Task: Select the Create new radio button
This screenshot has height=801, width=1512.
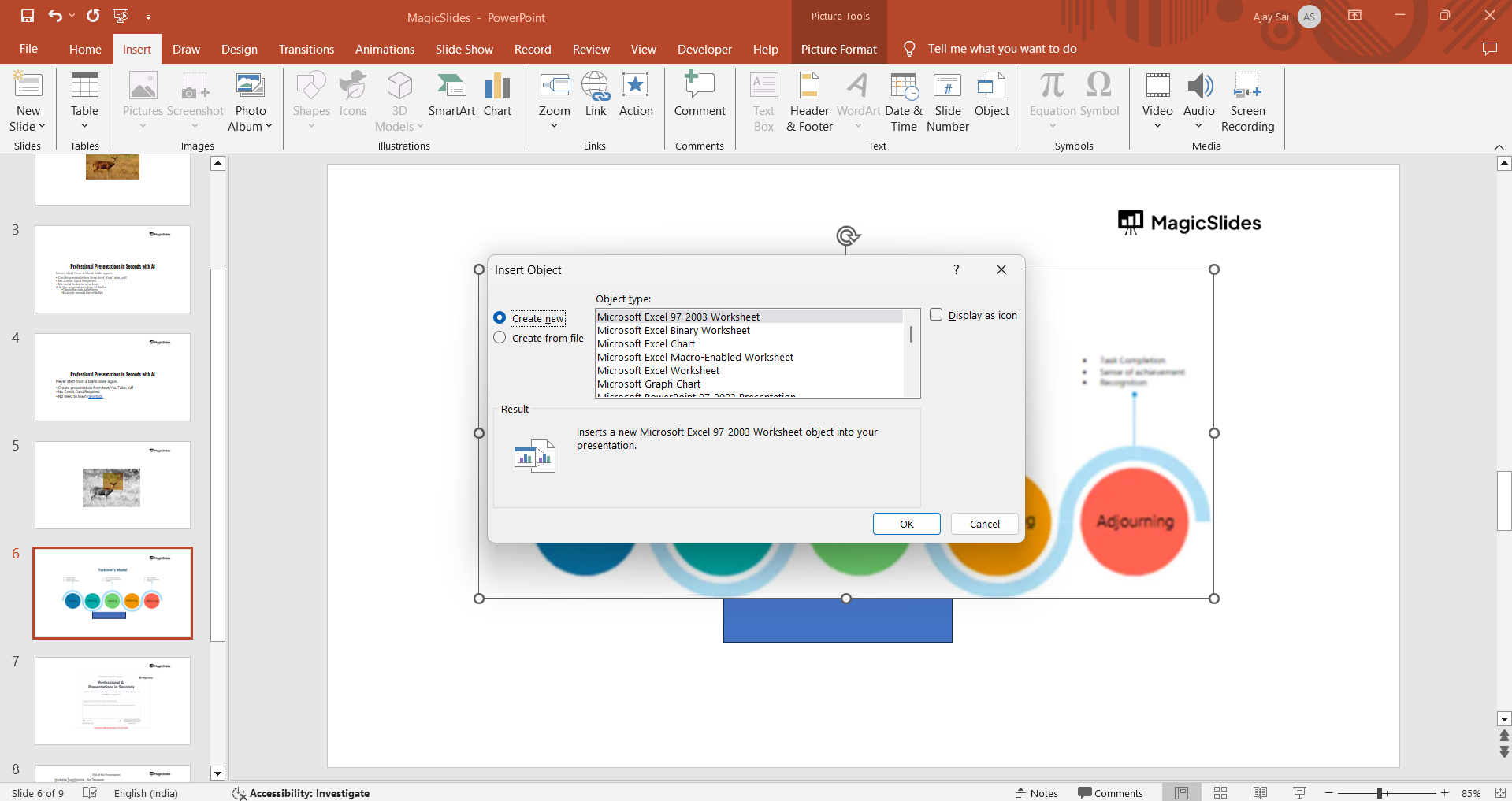Action: point(500,318)
